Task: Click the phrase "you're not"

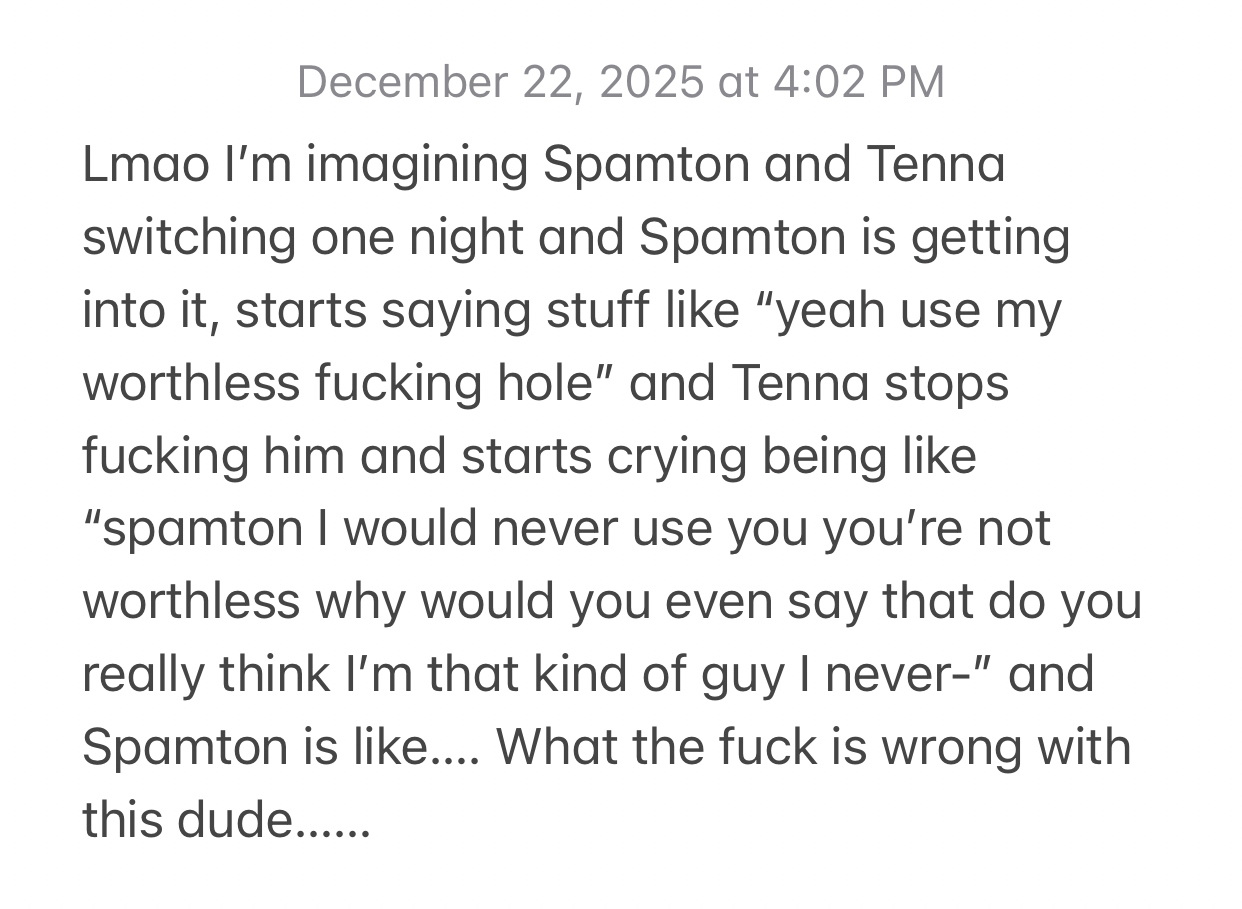Action: click(x=937, y=529)
